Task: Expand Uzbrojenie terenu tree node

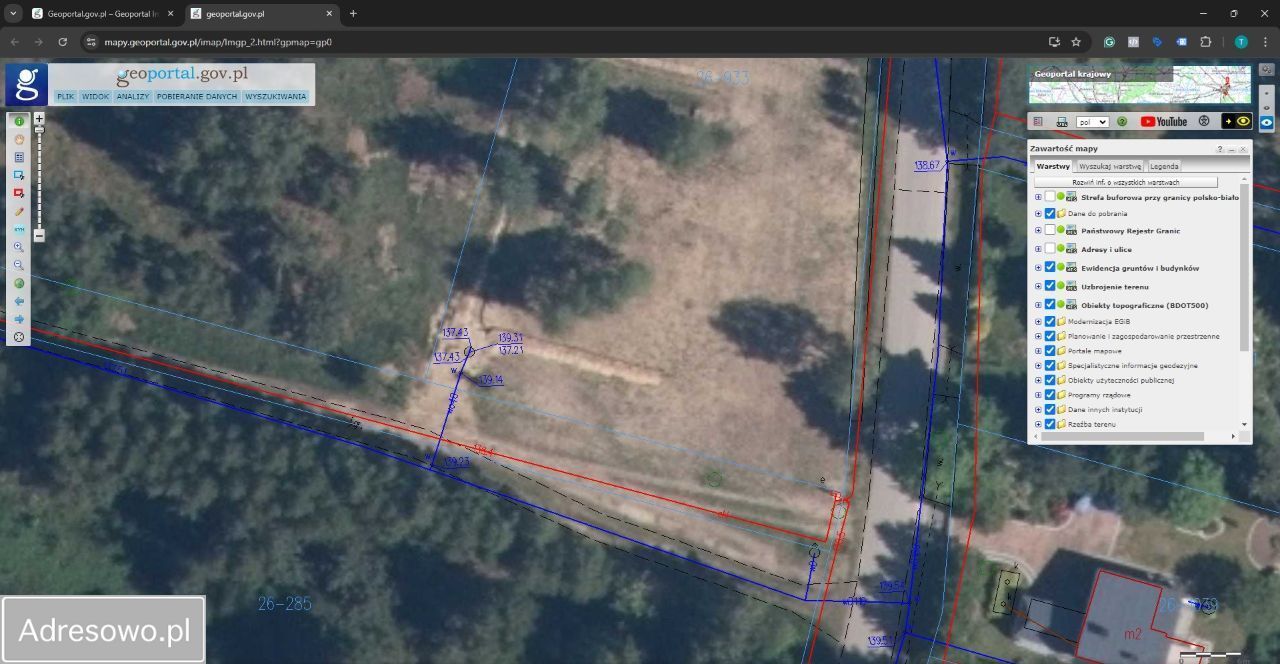Action: (1038, 286)
